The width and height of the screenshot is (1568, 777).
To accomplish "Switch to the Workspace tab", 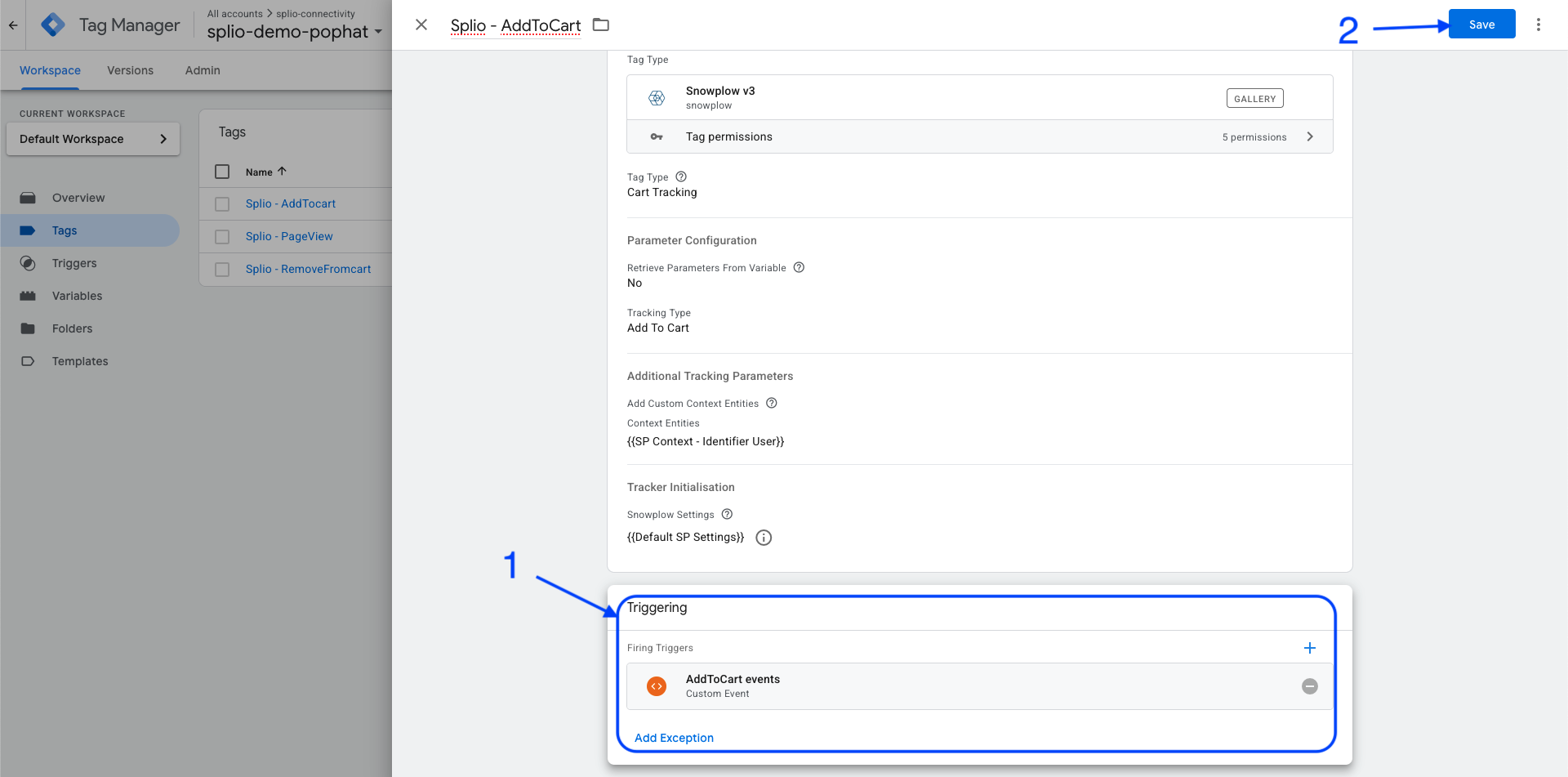I will pos(50,70).
